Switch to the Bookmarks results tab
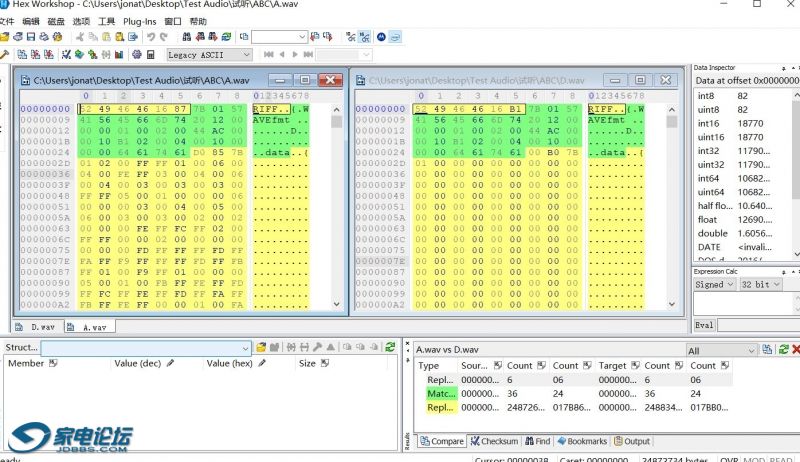The image size is (800, 462). point(583,441)
